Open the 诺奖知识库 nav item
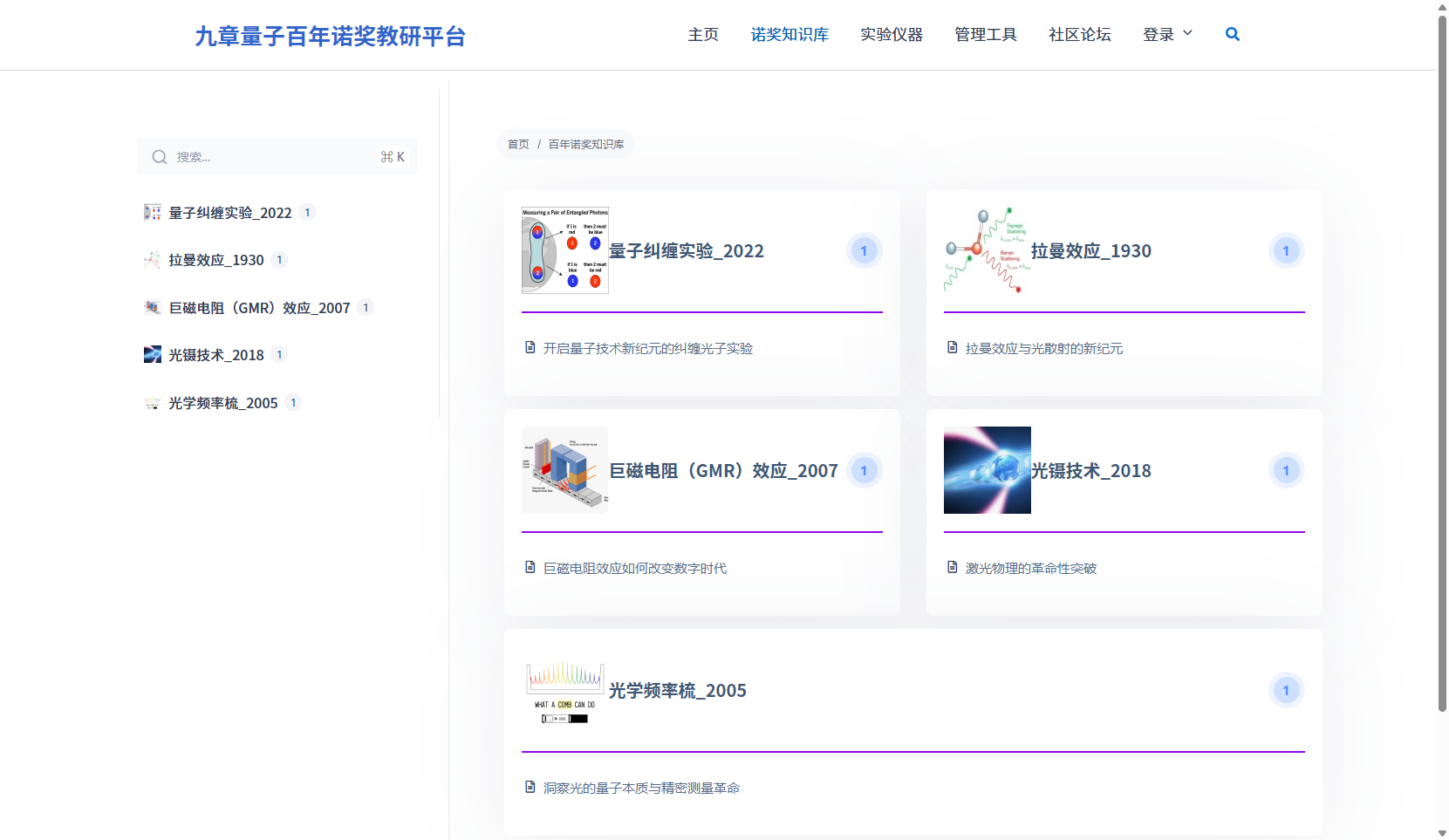 point(789,34)
